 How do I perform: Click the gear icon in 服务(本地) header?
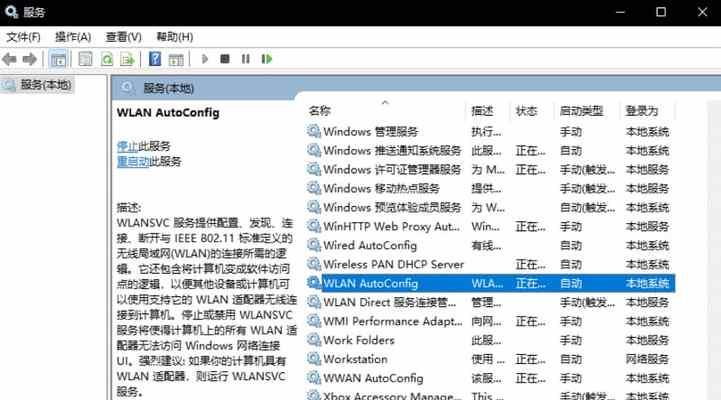pyautogui.click(x=127, y=88)
